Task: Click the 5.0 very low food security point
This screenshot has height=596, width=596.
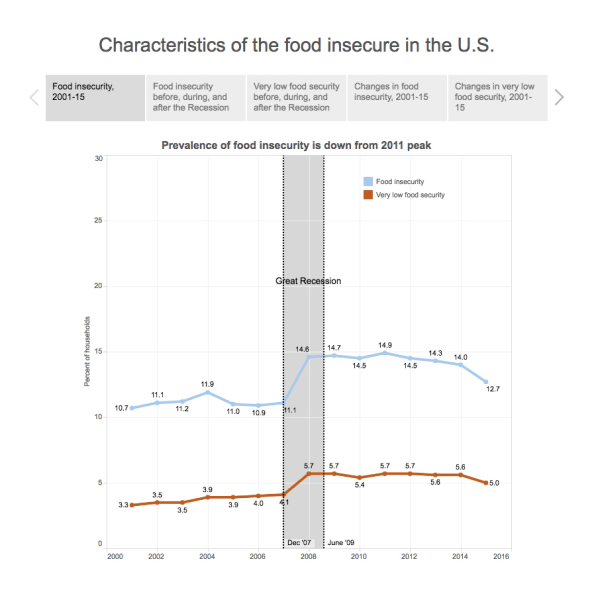Action: (486, 483)
